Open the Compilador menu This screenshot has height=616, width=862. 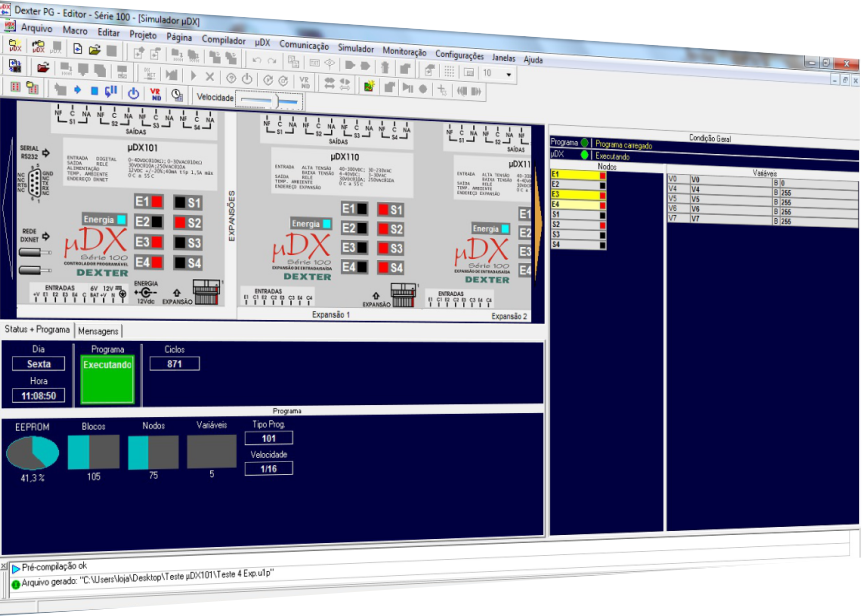pos(223,40)
